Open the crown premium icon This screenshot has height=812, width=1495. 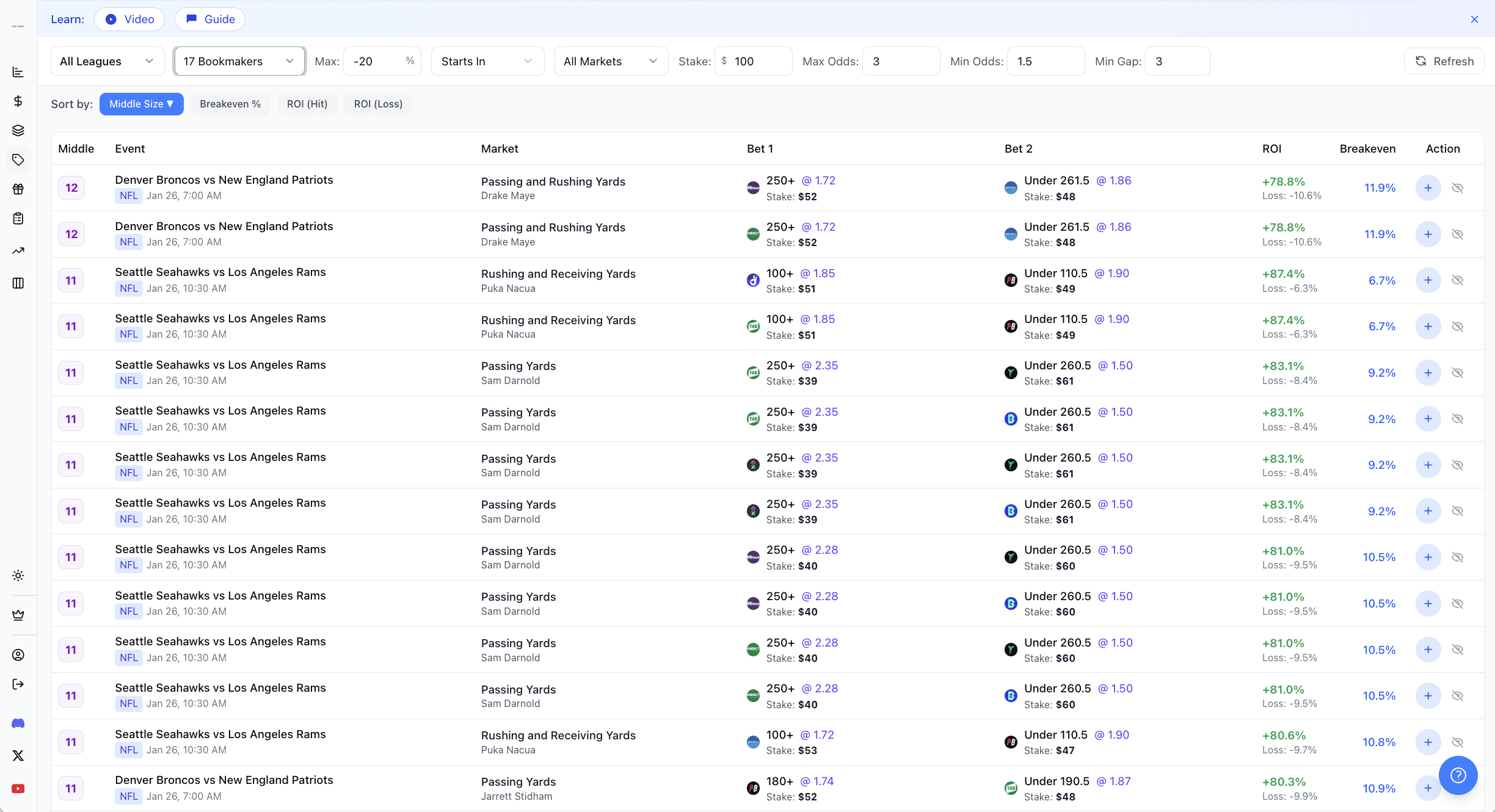18,615
